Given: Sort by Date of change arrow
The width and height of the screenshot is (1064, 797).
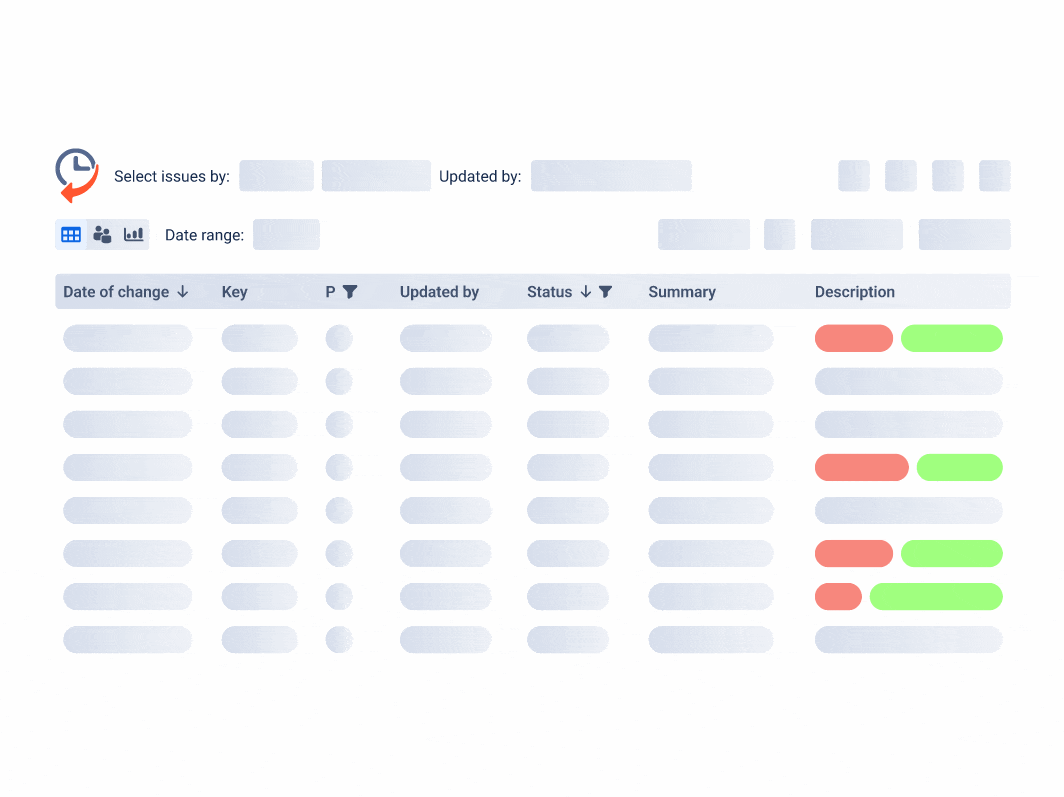Looking at the screenshot, I should [183, 292].
